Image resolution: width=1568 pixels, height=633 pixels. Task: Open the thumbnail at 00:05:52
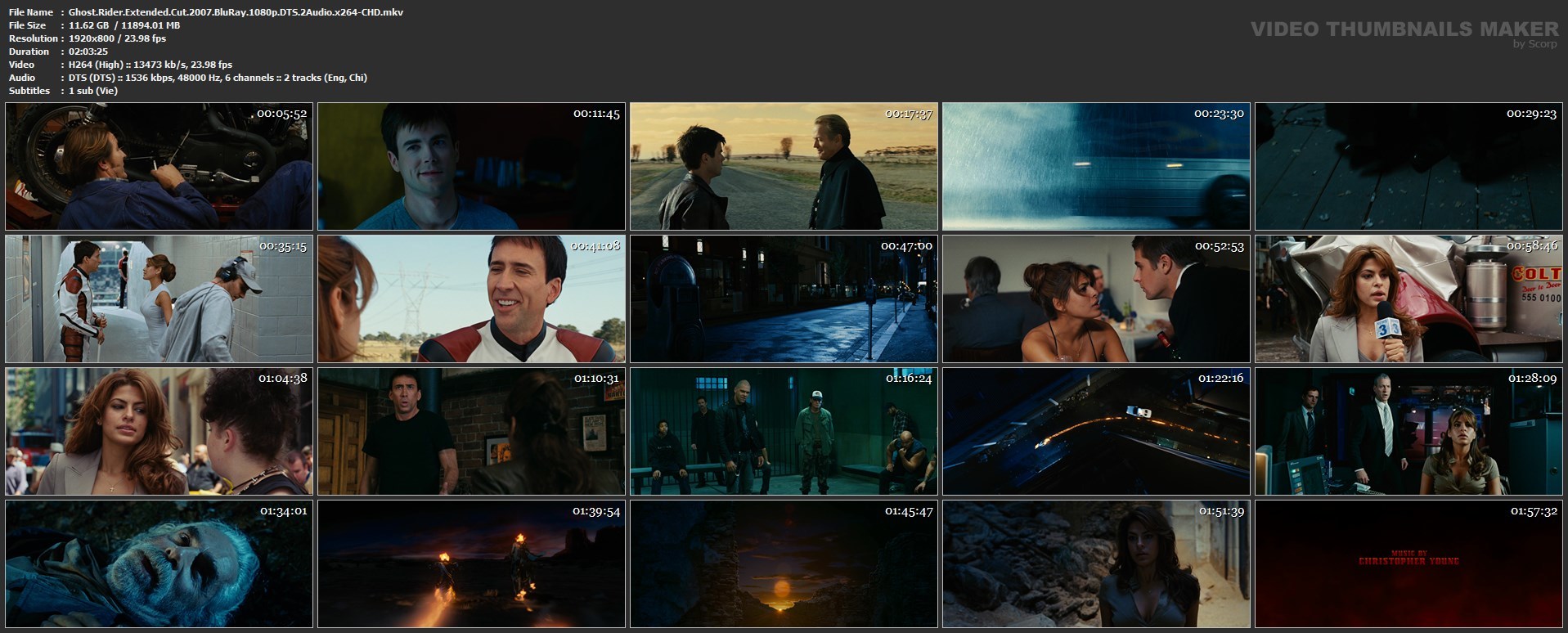pyautogui.click(x=159, y=166)
